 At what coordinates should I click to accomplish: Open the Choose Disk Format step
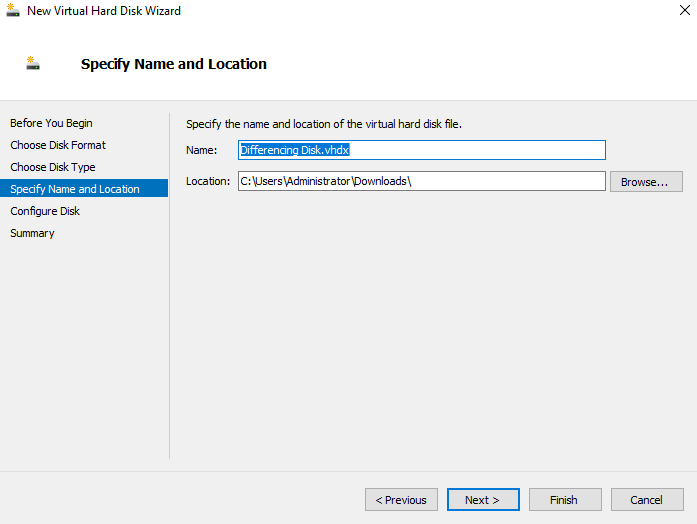coord(58,145)
